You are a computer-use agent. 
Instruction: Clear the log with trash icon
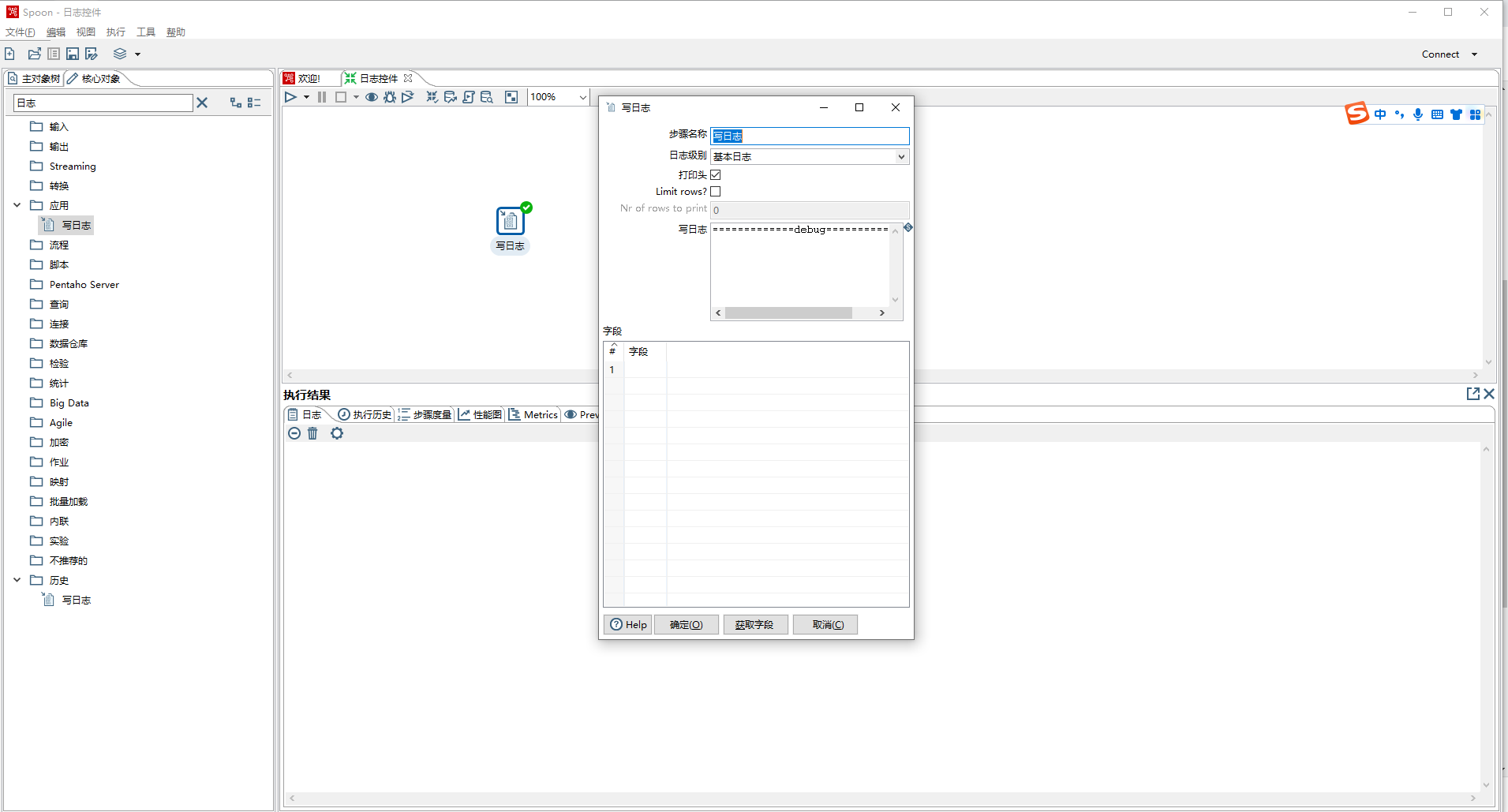[x=312, y=433]
